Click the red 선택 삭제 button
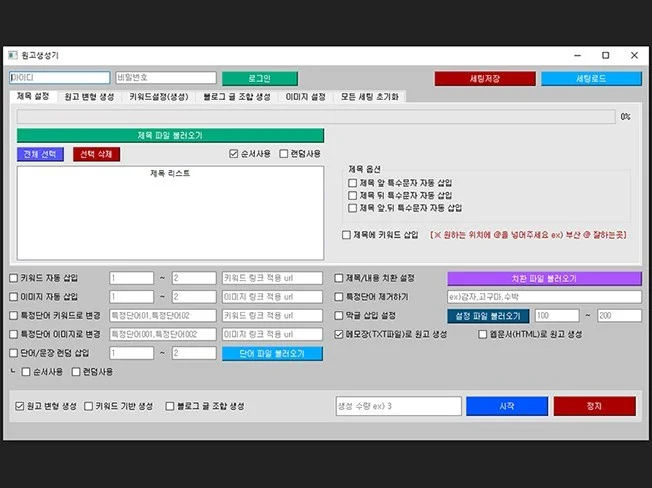Viewport: 652px width, 488px height. (x=96, y=154)
